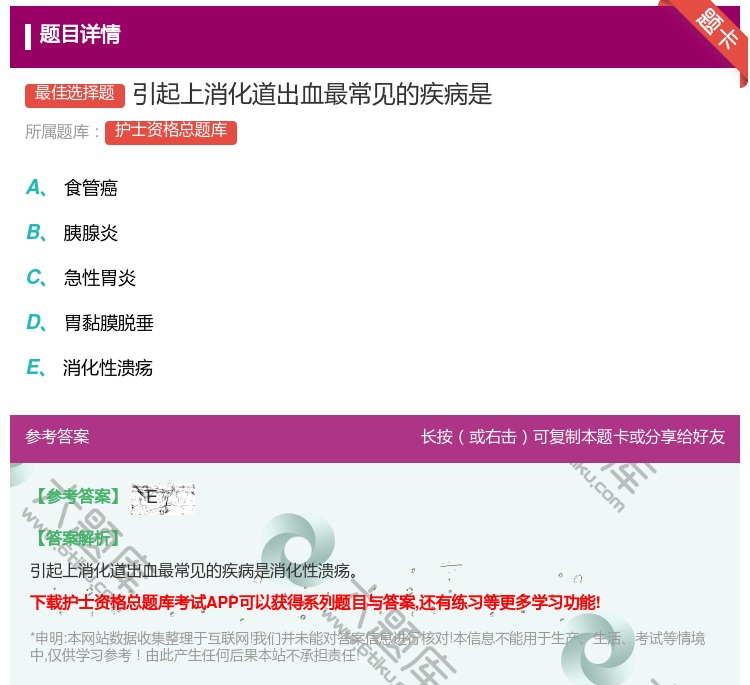Click the question text 引起上消化道出血最常见的疾病是
Screen dimensions: 750x685
(312, 94)
